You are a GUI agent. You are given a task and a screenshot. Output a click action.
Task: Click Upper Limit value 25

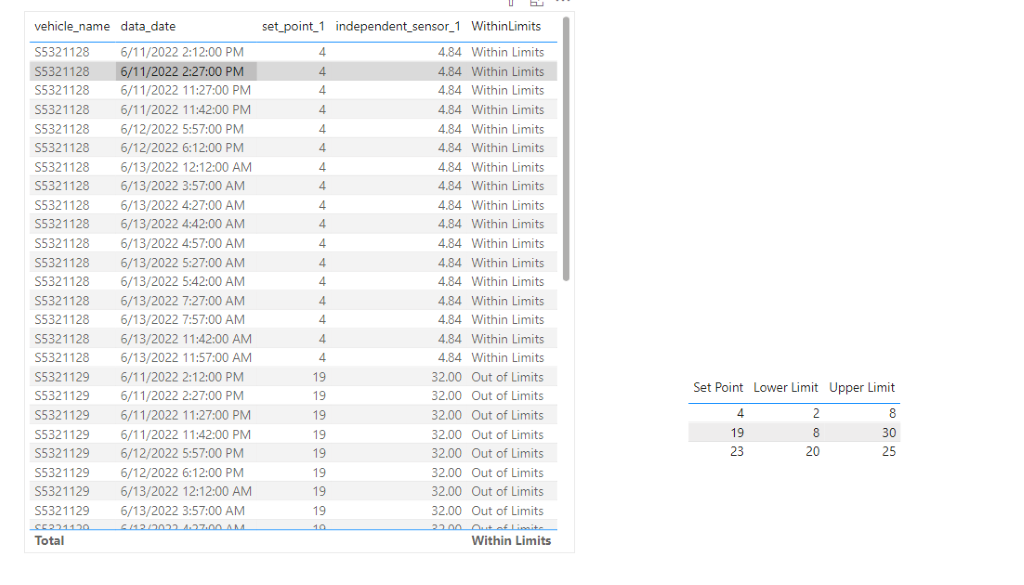(x=889, y=452)
